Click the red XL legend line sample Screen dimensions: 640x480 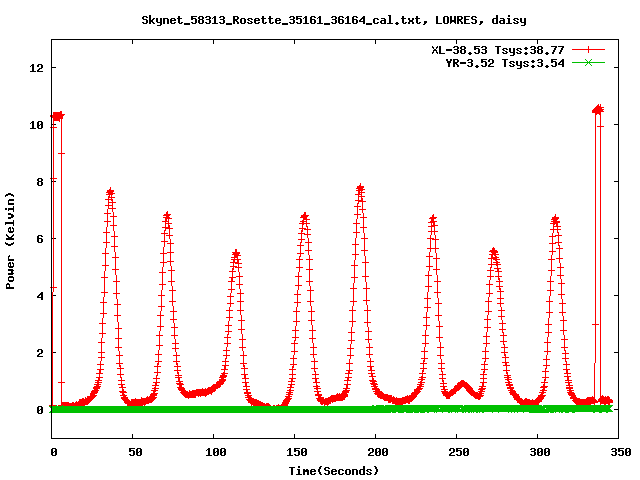[588, 49]
